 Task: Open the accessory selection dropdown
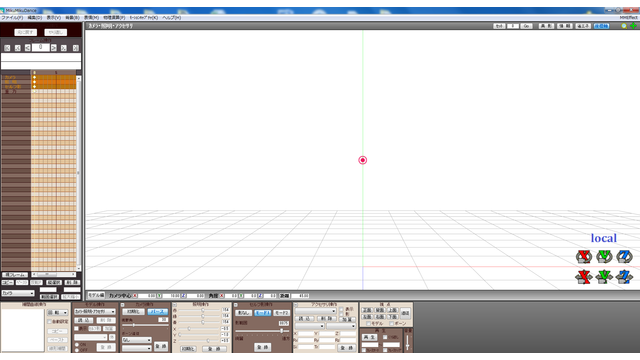(316, 311)
